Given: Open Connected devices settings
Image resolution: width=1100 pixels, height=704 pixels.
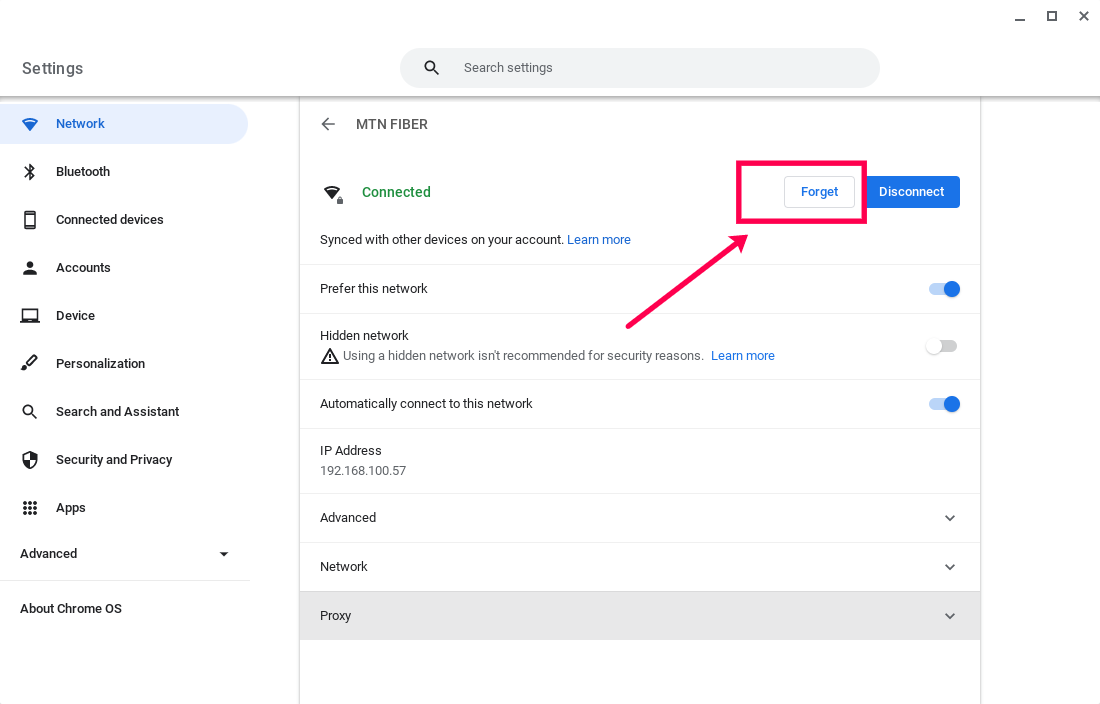Looking at the screenshot, I should [x=124, y=219].
